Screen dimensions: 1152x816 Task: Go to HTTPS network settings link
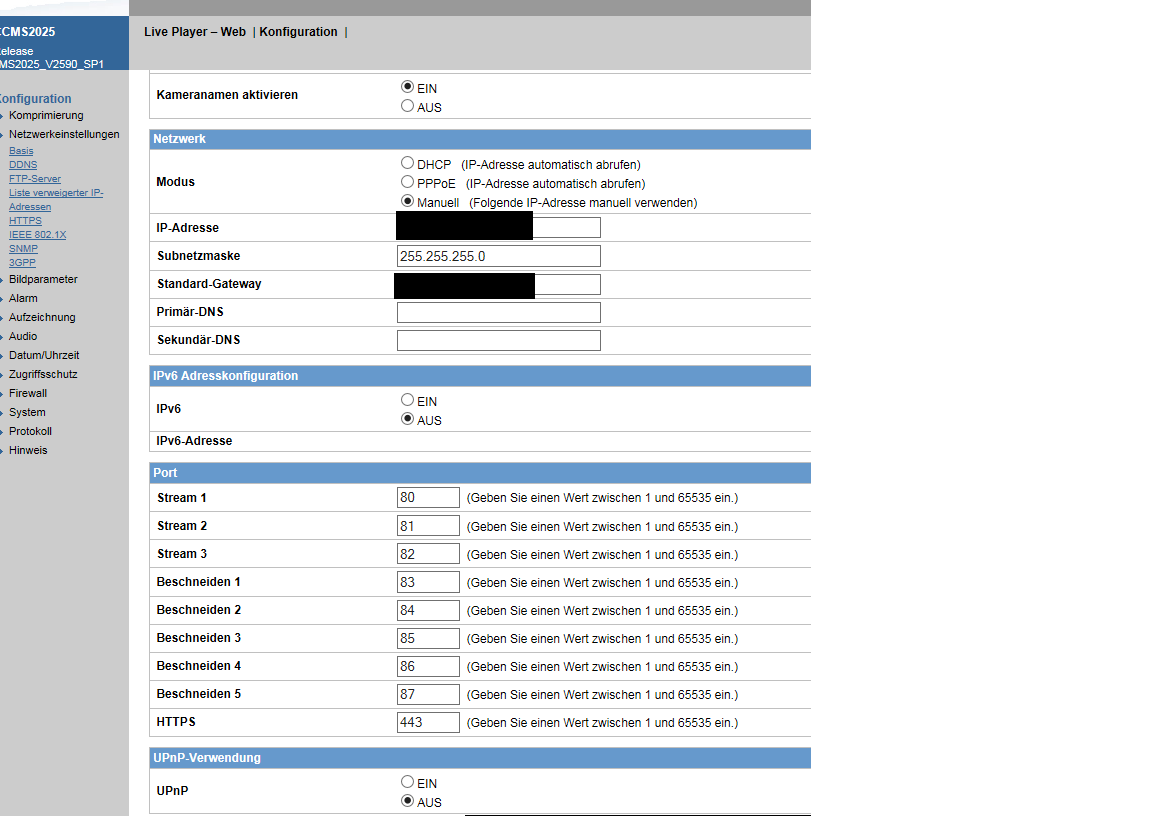pyautogui.click(x=25, y=221)
